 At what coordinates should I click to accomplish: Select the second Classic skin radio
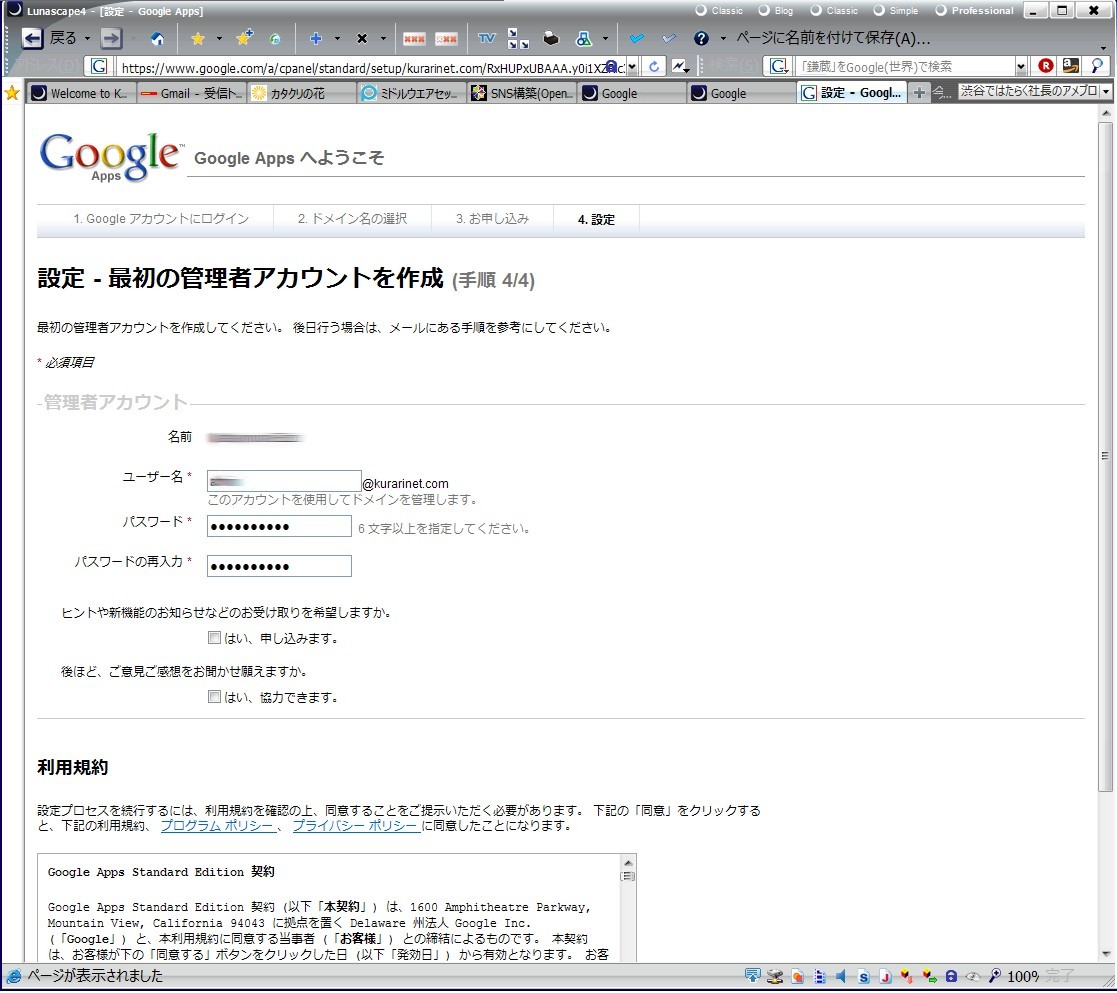pyautogui.click(x=816, y=11)
